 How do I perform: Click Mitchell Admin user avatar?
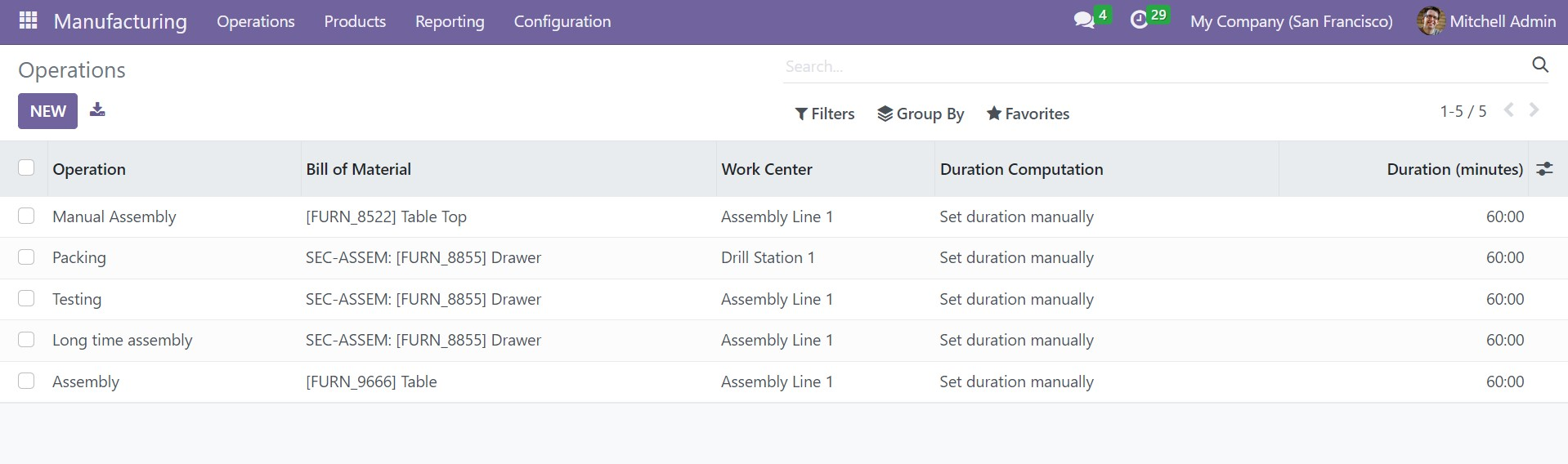click(x=1430, y=21)
